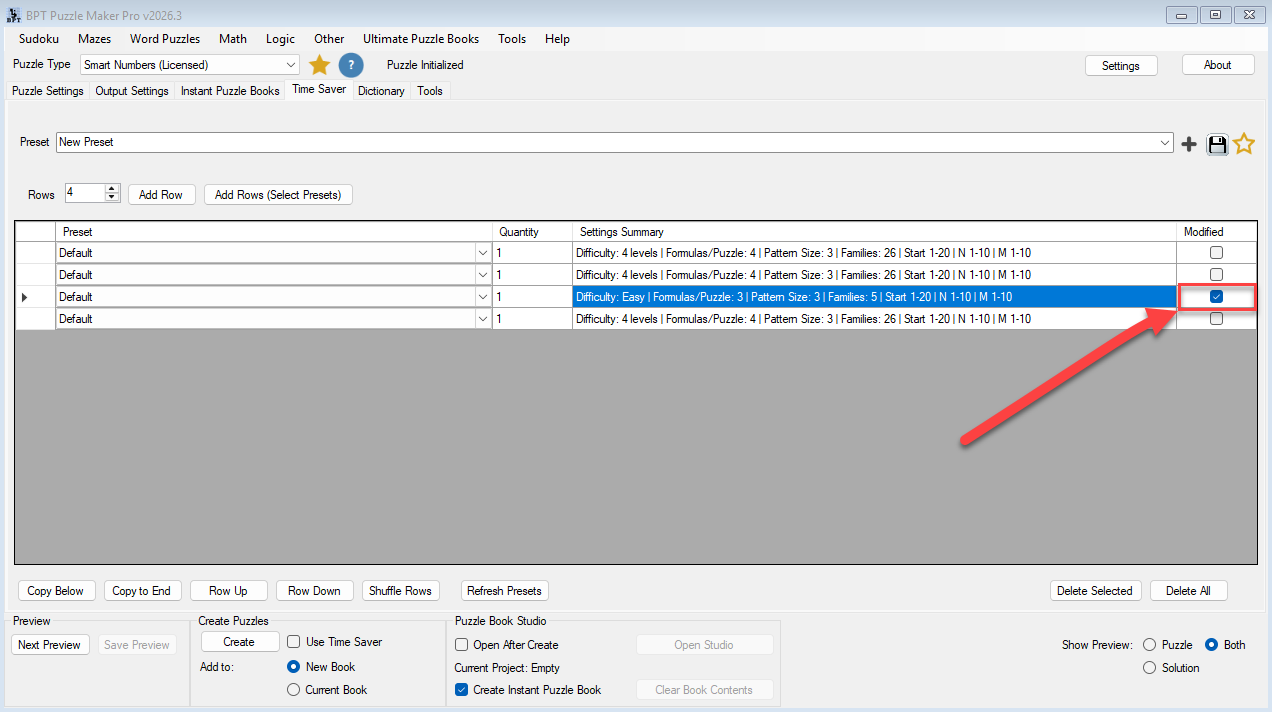Click the Row Down button
This screenshot has height=712, width=1272.
click(x=314, y=591)
